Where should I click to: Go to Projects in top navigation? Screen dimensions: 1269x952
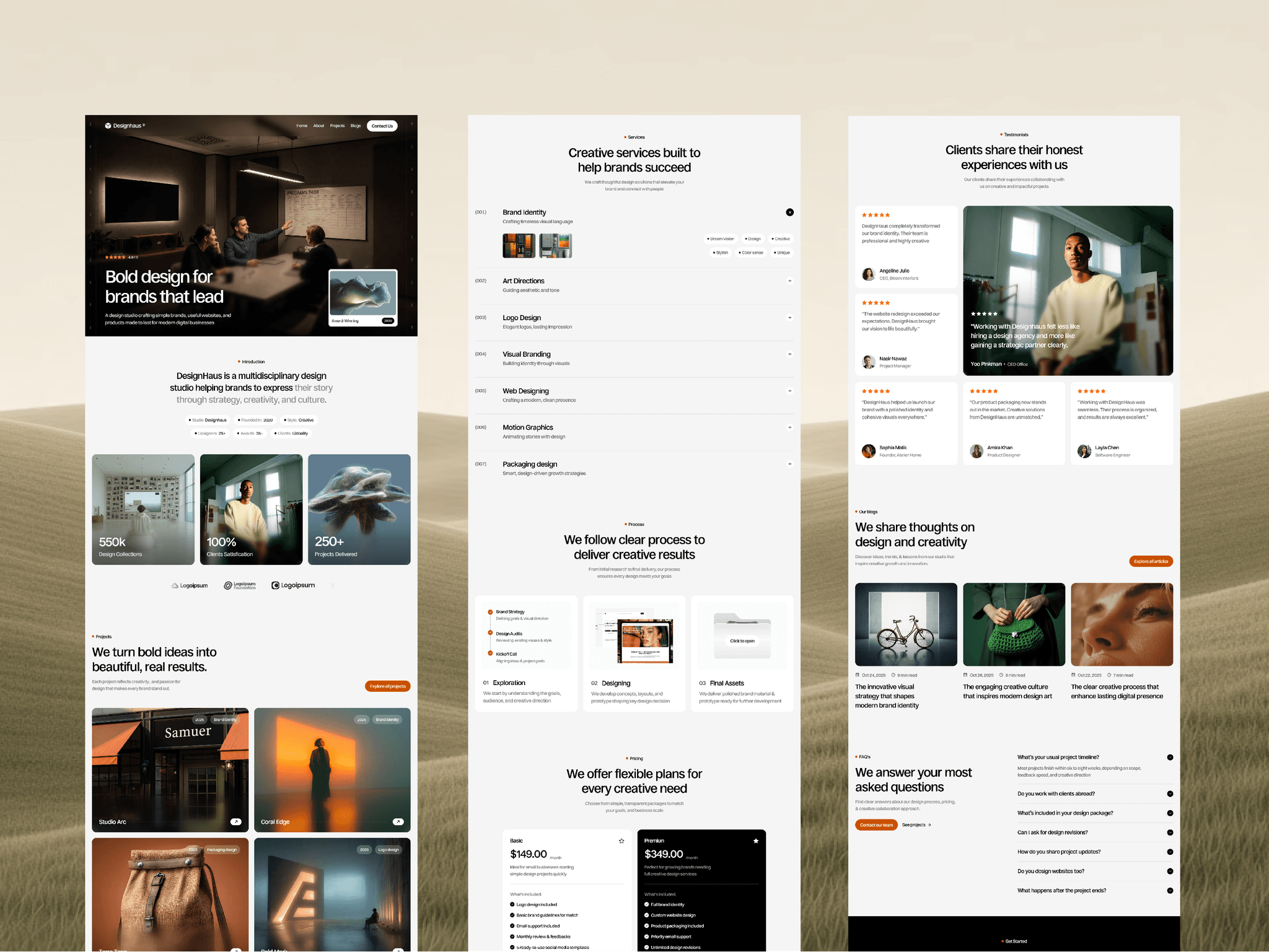337,126
